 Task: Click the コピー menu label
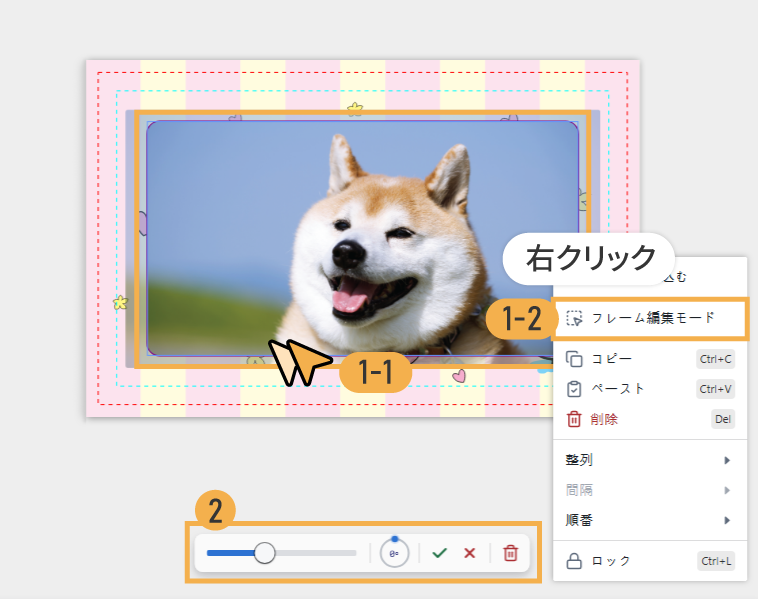click(x=611, y=358)
